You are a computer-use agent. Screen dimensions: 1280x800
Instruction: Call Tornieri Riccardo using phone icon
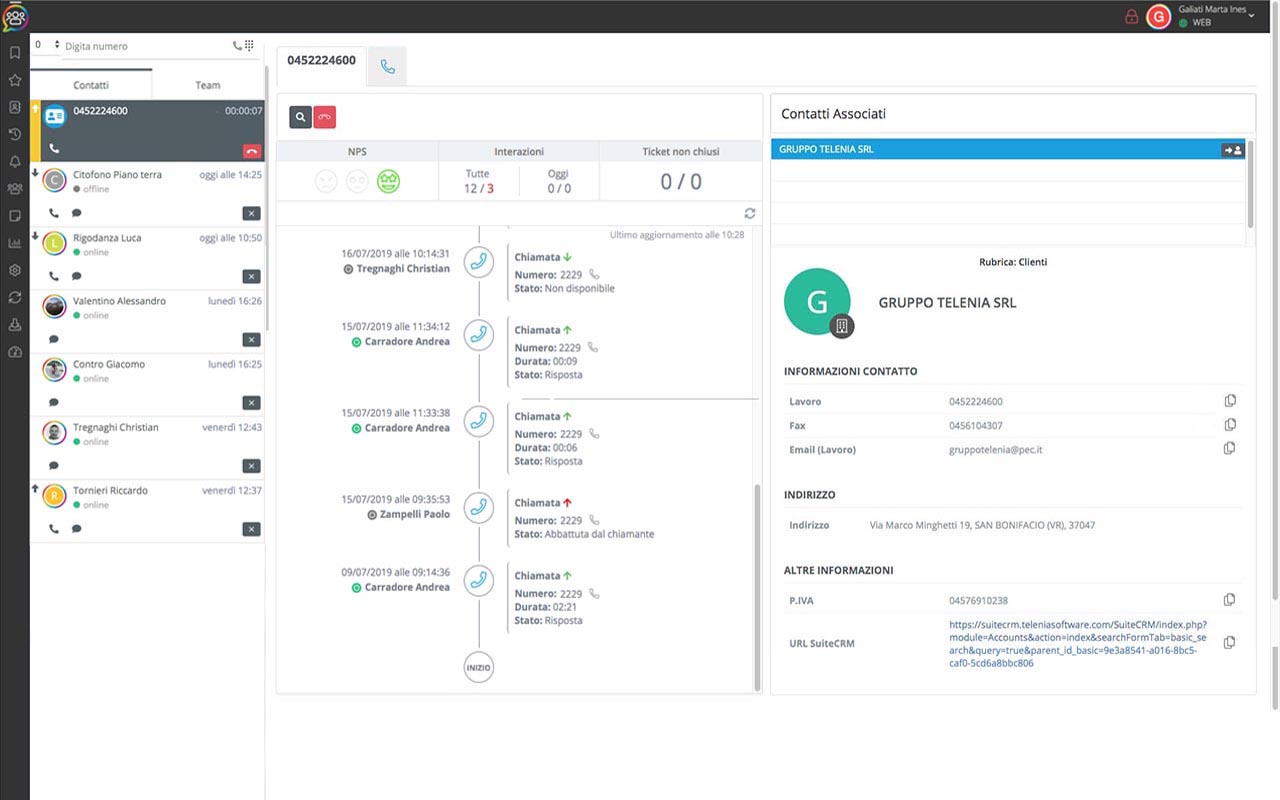(54, 528)
